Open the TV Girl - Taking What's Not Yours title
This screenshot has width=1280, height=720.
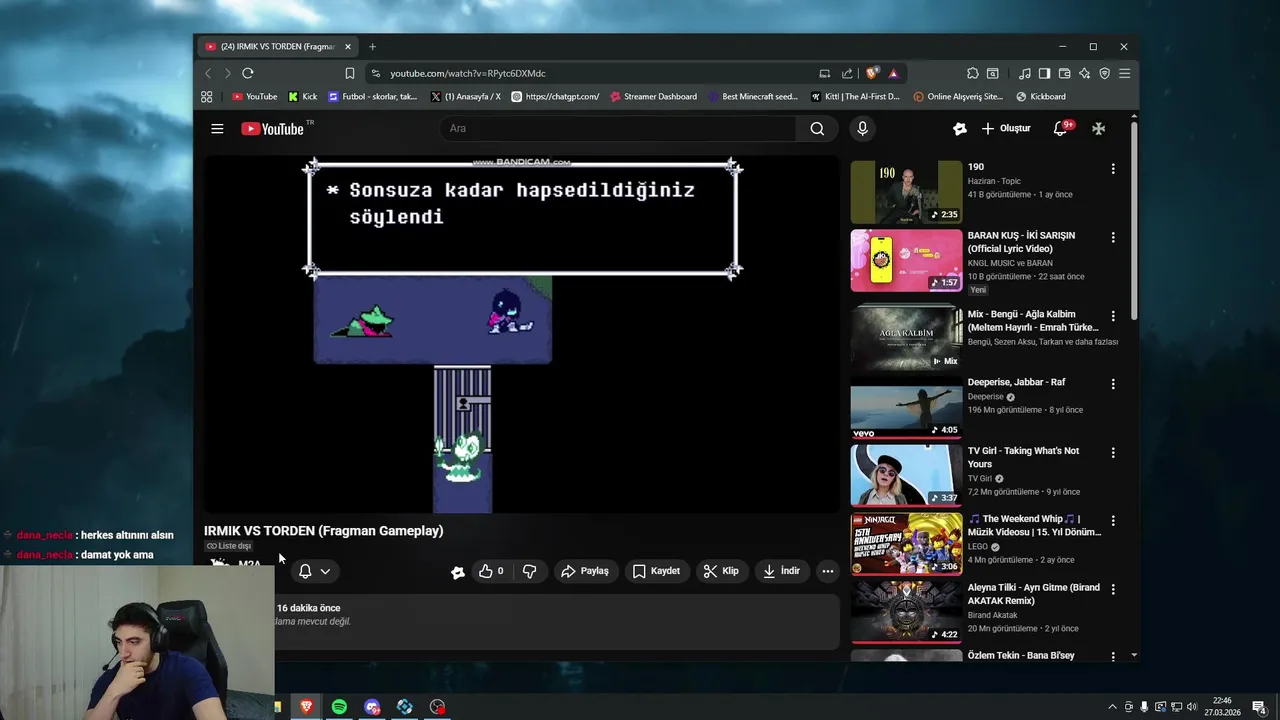pos(1023,457)
